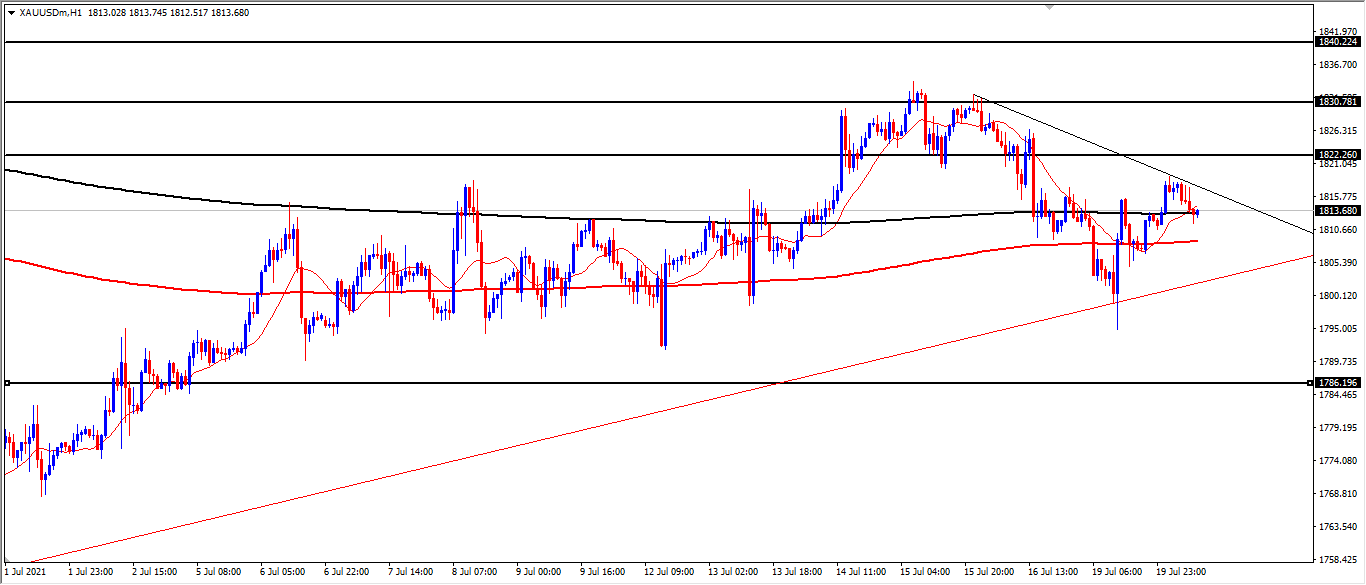Image resolution: width=1366 pixels, height=585 pixels.
Task: Click the 1784.465 price scale label
Action: [1339, 395]
